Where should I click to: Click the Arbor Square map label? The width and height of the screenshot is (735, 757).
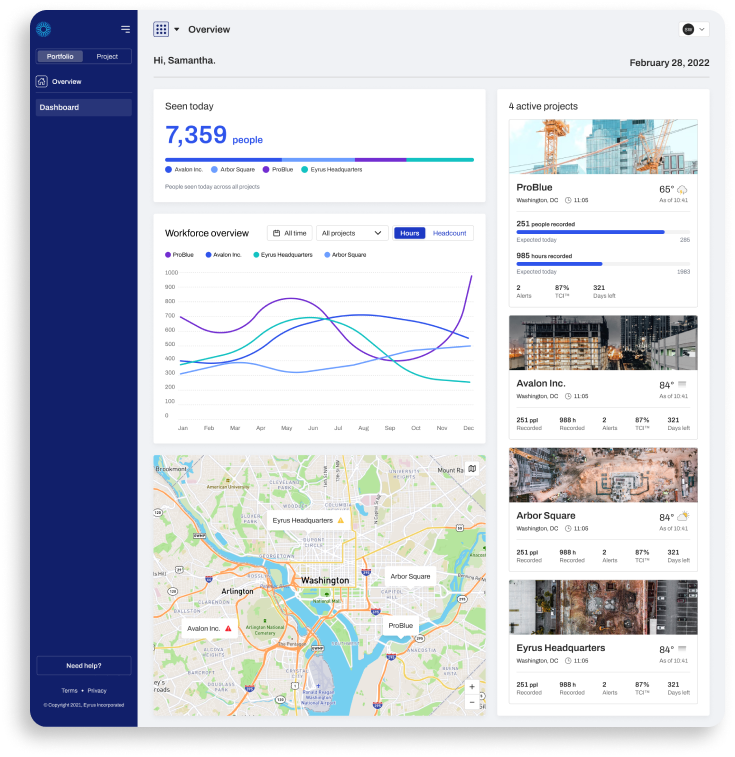pos(410,576)
